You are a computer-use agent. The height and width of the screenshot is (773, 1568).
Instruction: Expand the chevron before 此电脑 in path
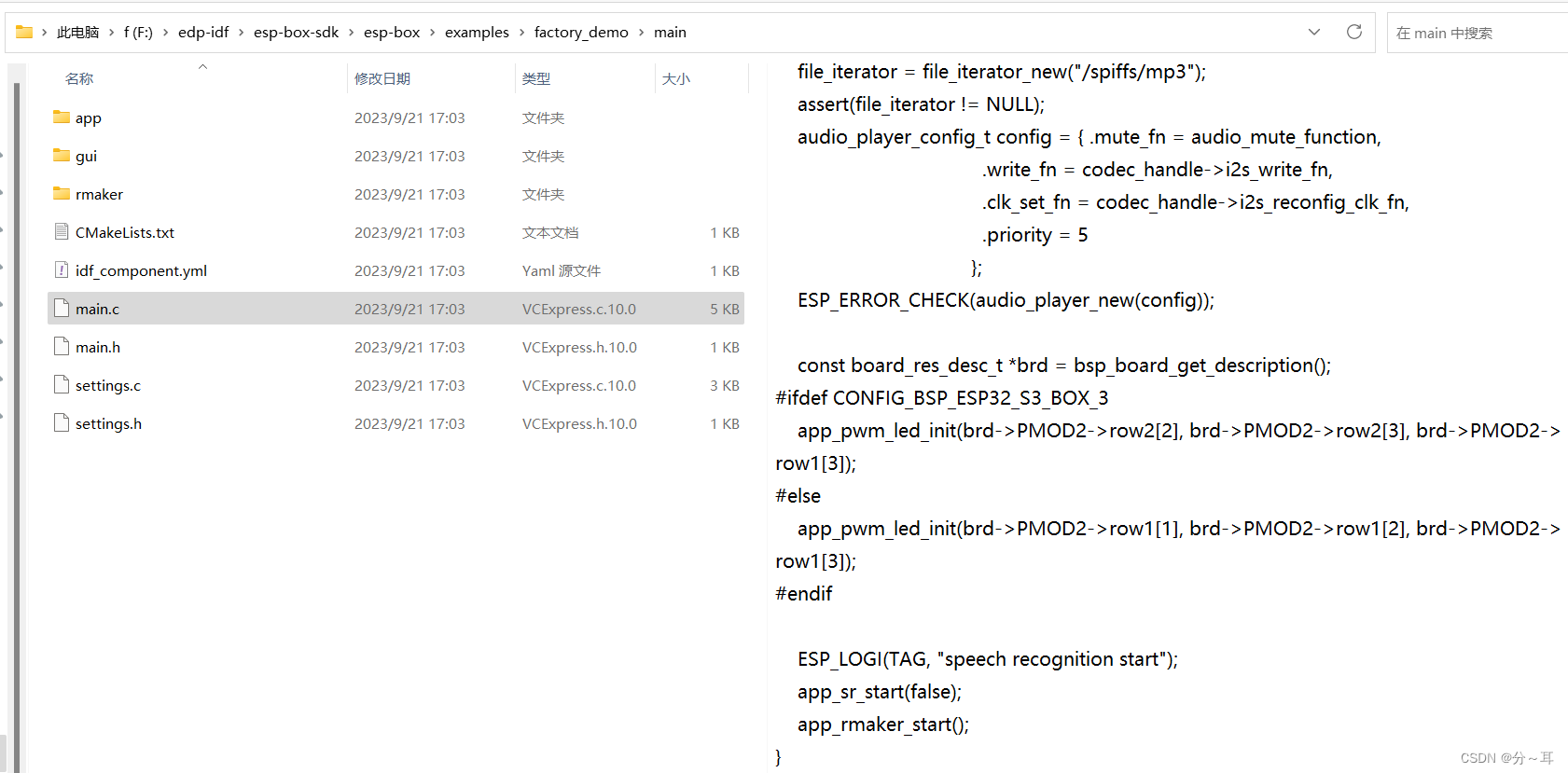(44, 33)
